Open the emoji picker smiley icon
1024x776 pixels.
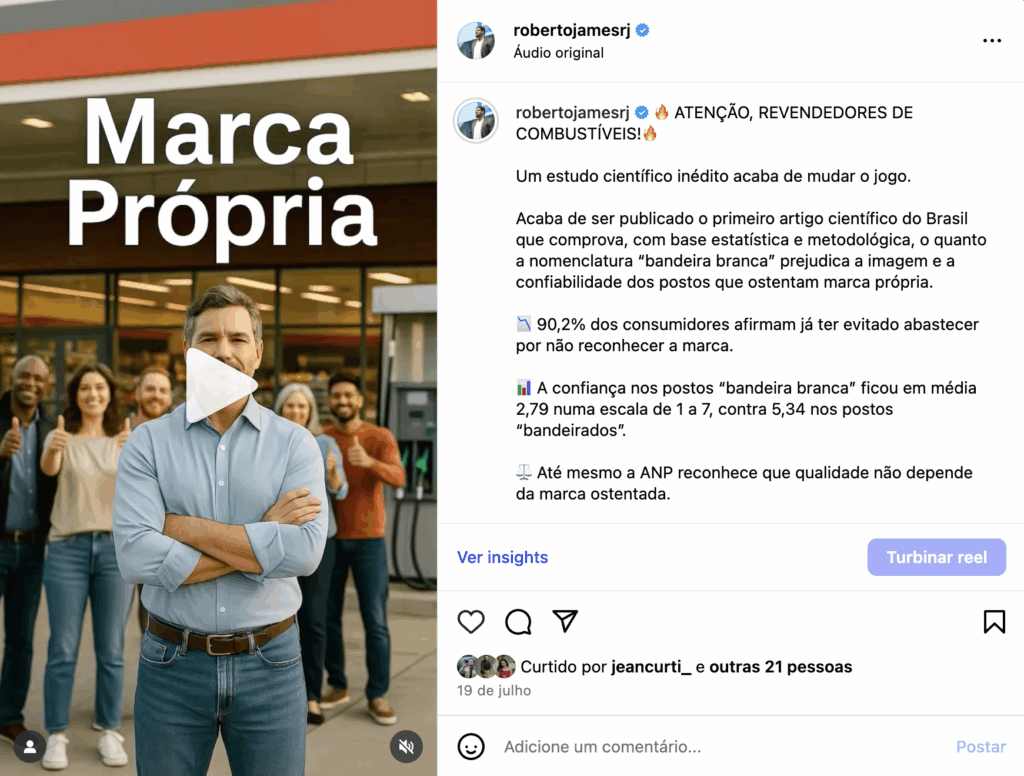click(471, 746)
